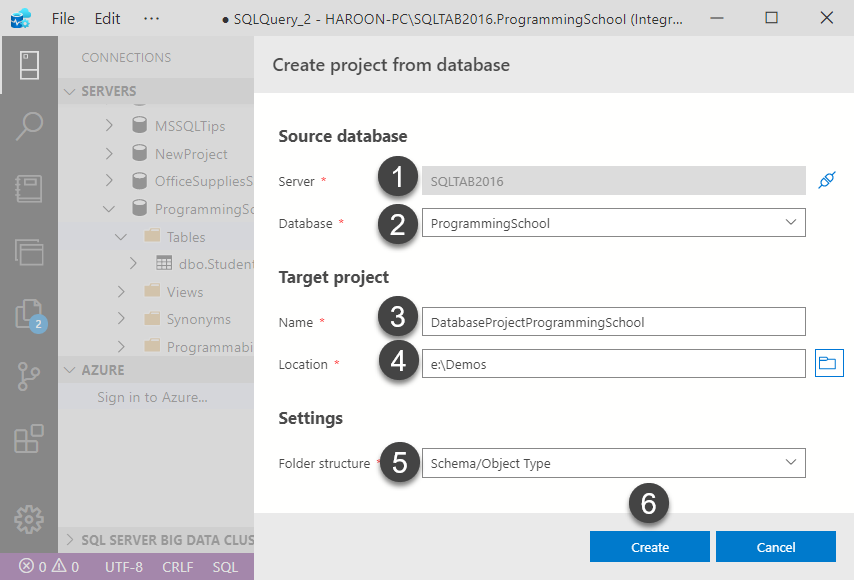Open the Edit menu
854x580 pixels.
[x=107, y=18]
